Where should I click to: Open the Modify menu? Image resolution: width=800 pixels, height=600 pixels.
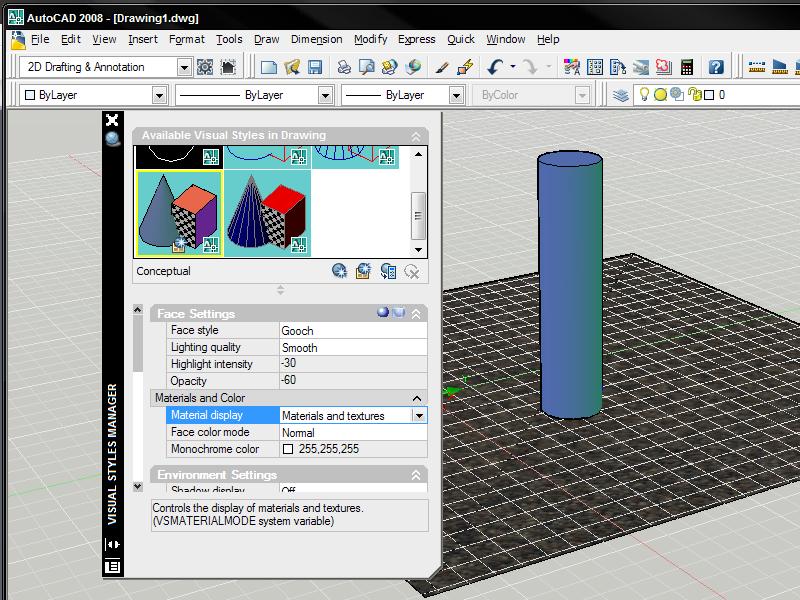(370, 39)
